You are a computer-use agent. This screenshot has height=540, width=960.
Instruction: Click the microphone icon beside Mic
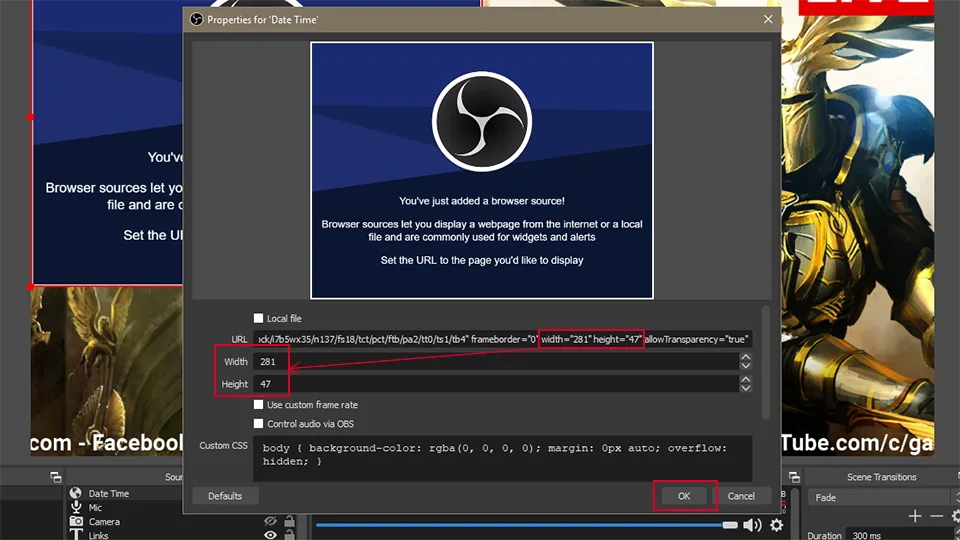pos(76,507)
